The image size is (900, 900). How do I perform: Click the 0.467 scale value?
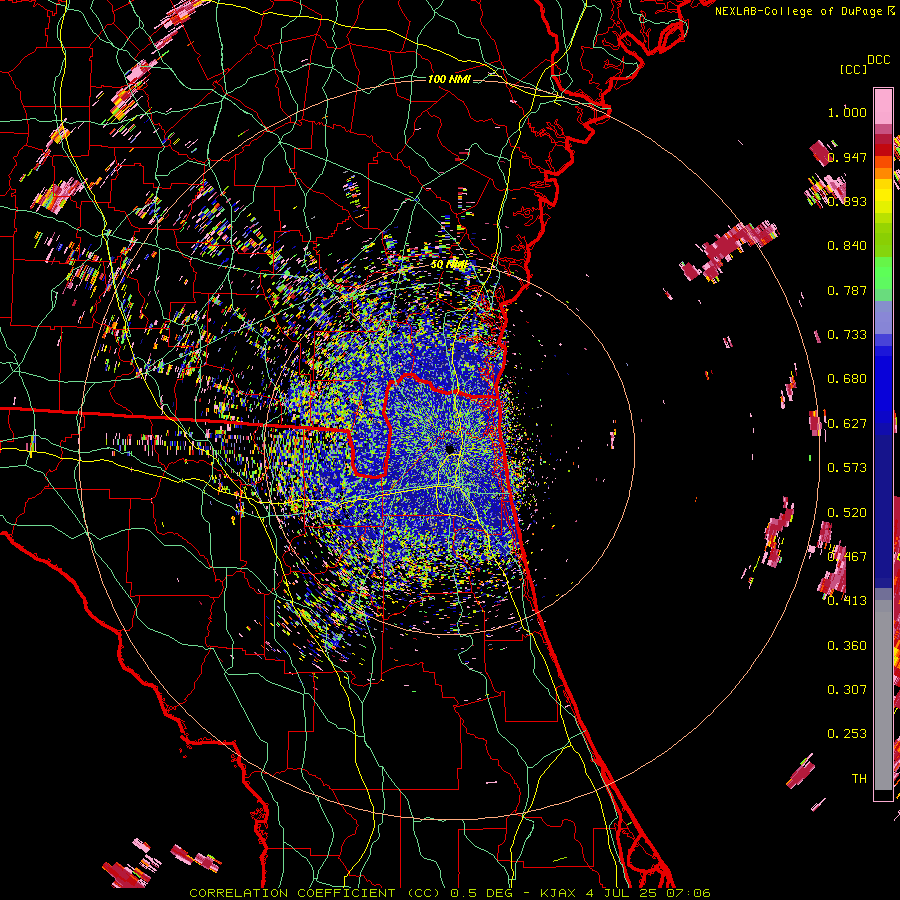coord(847,557)
